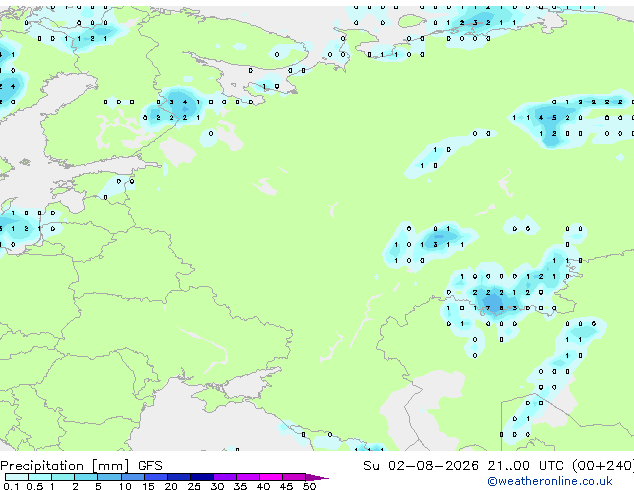Click the weatheronline.co.uk copyright link

pos(550,481)
